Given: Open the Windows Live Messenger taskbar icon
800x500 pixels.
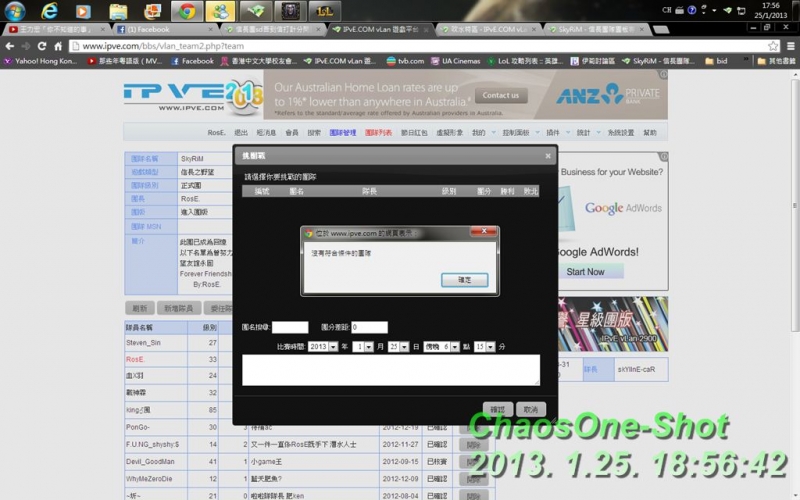Looking at the screenshot, I should point(220,11).
